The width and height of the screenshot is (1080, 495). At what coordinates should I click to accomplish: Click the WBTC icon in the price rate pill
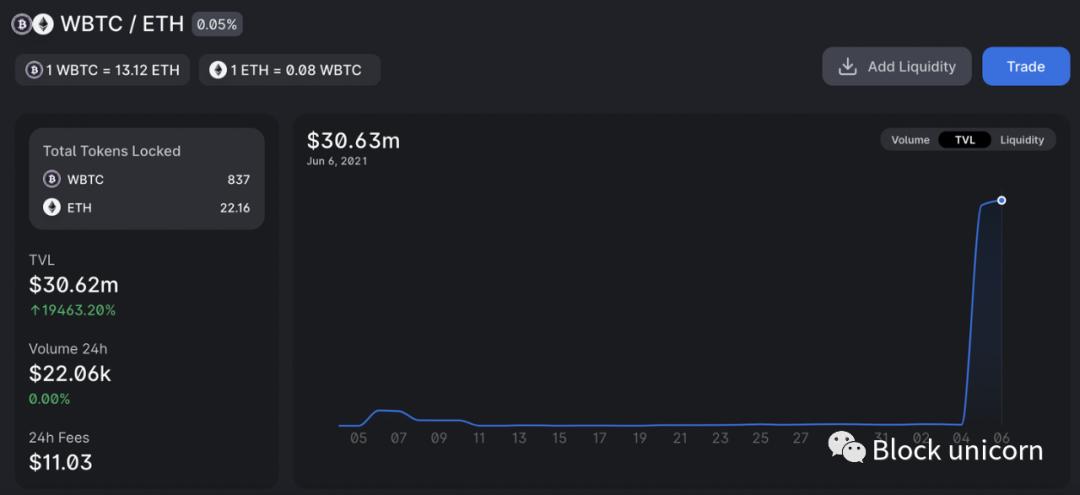click(x=34, y=70)
